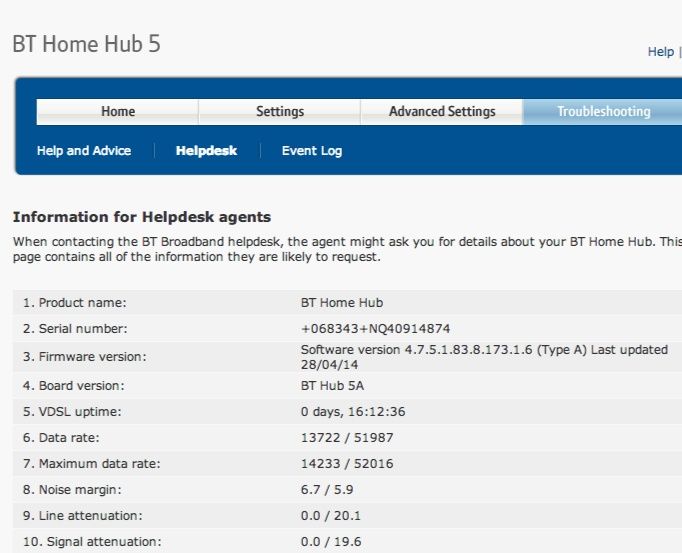Open the Home tab
Screen dimensions: 682x553
coord(117,112)
